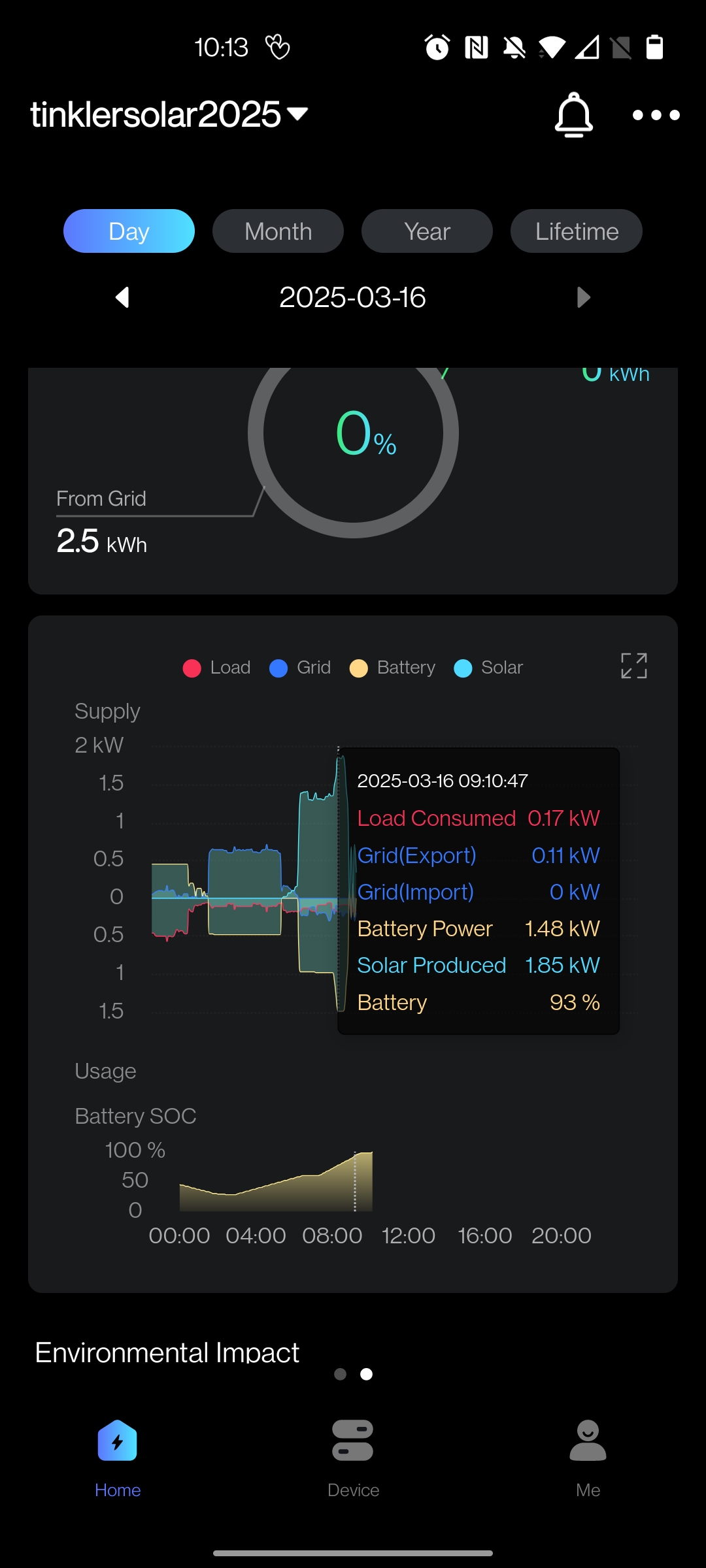
Task: Open the Device tab icon
Action: click(x=353, y=1441)
